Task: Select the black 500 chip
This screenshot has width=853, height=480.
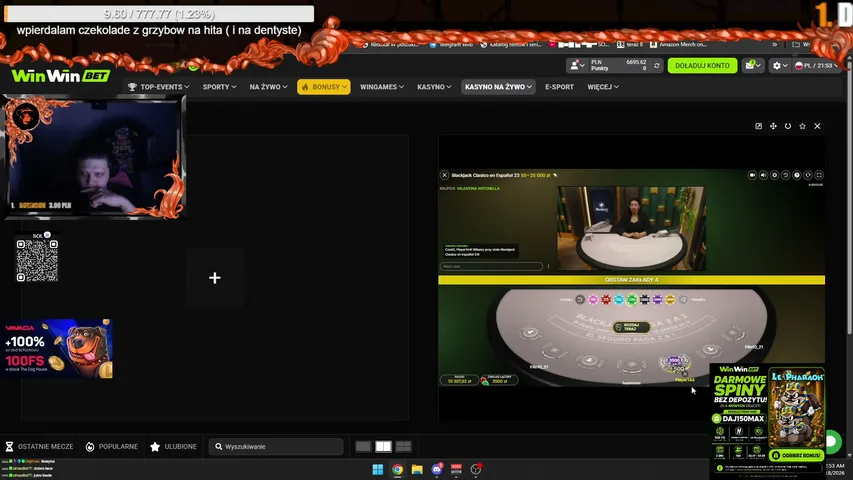Action: pos(645,299)
